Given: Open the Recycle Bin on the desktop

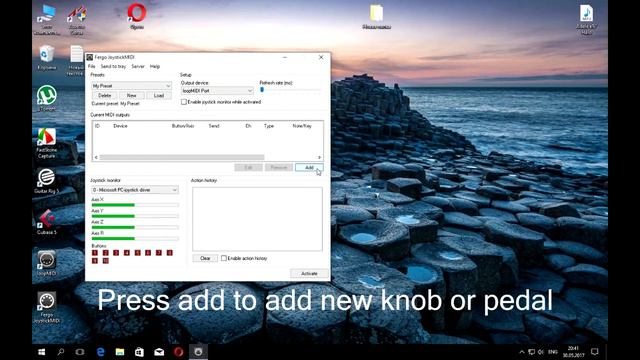Looking at the screenshot, I should tap(47, 56).
